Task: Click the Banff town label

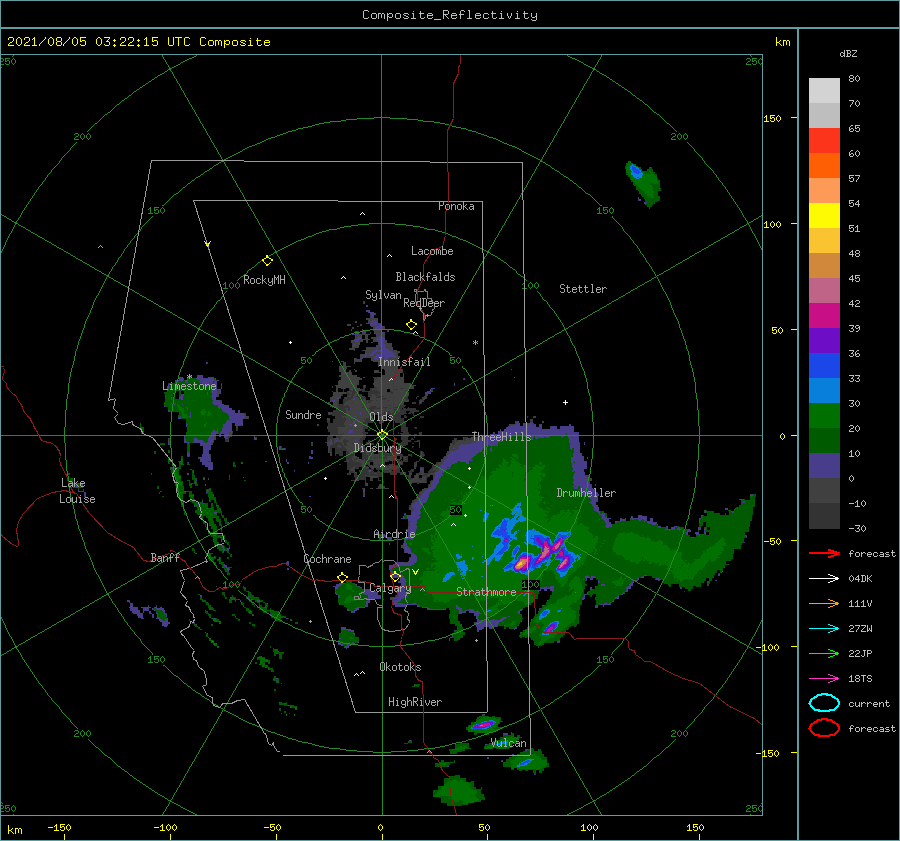Action: [165, 557]
